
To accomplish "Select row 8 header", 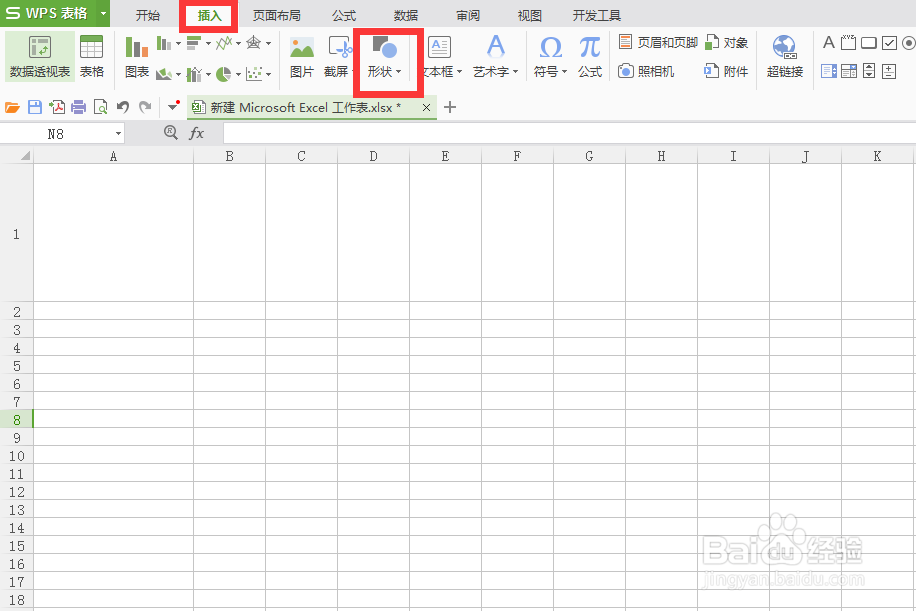I will pyautogui.click(x=16, y=419).
